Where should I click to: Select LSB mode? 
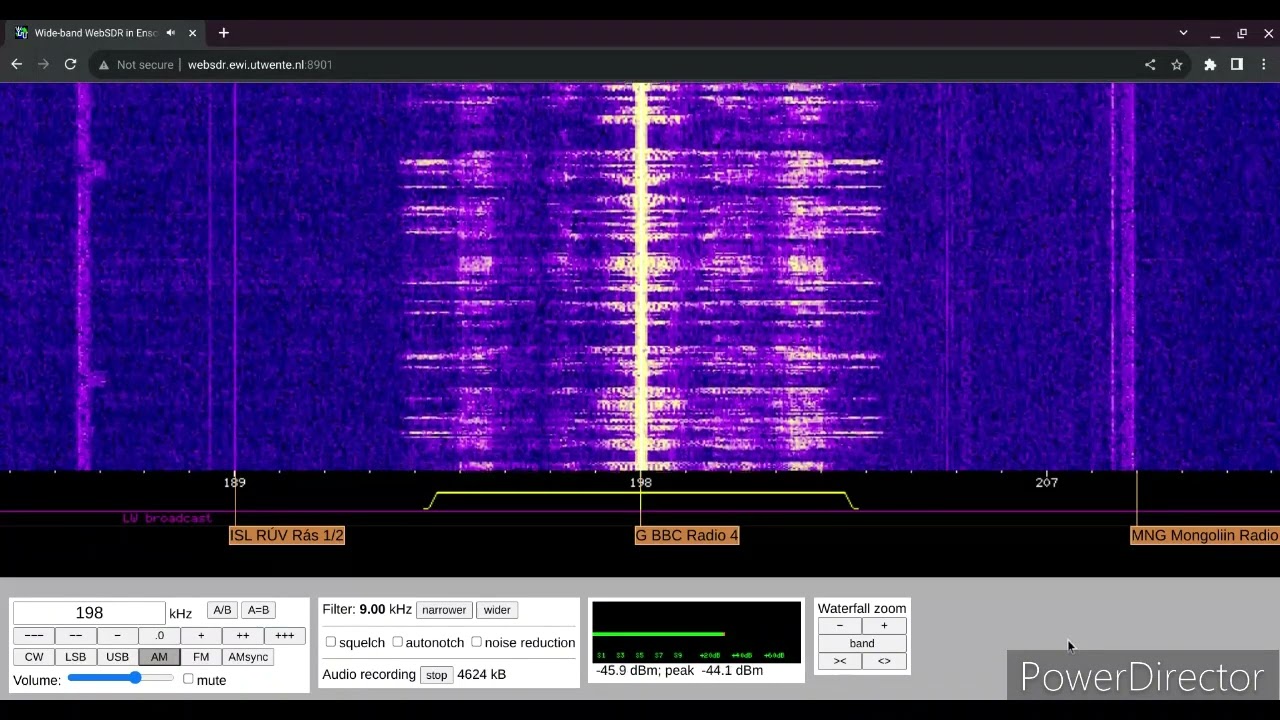[76, 657]
